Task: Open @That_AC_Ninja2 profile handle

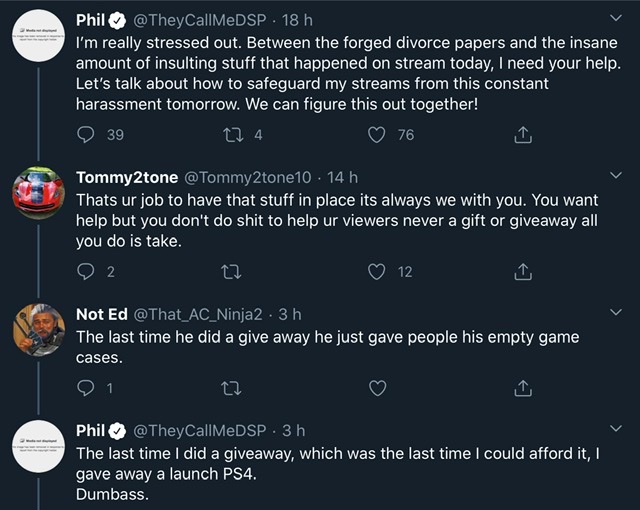Action: (x=198, y=315)
